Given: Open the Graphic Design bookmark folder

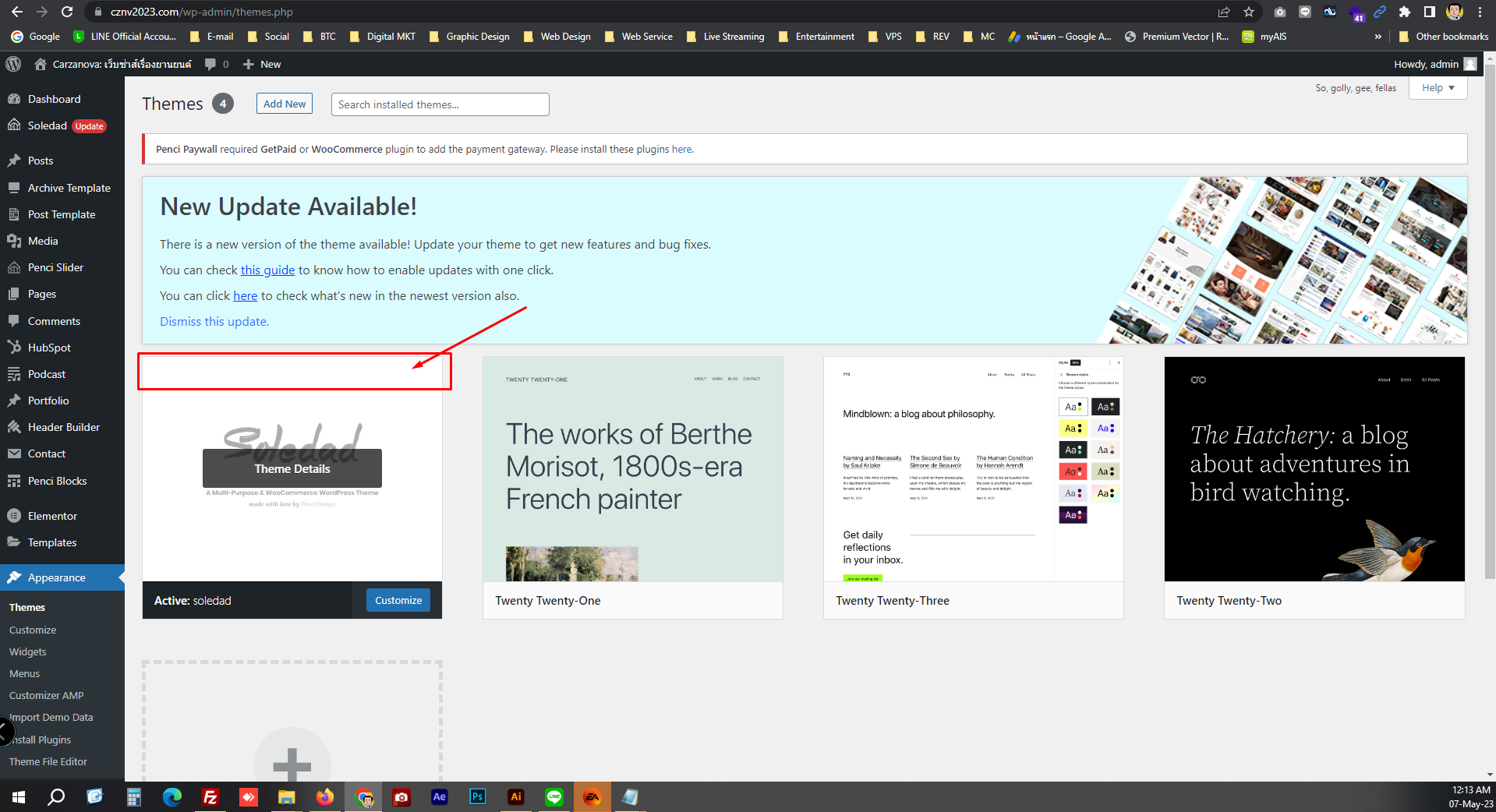Looking at the screenshot, I should tap(469, 37).
